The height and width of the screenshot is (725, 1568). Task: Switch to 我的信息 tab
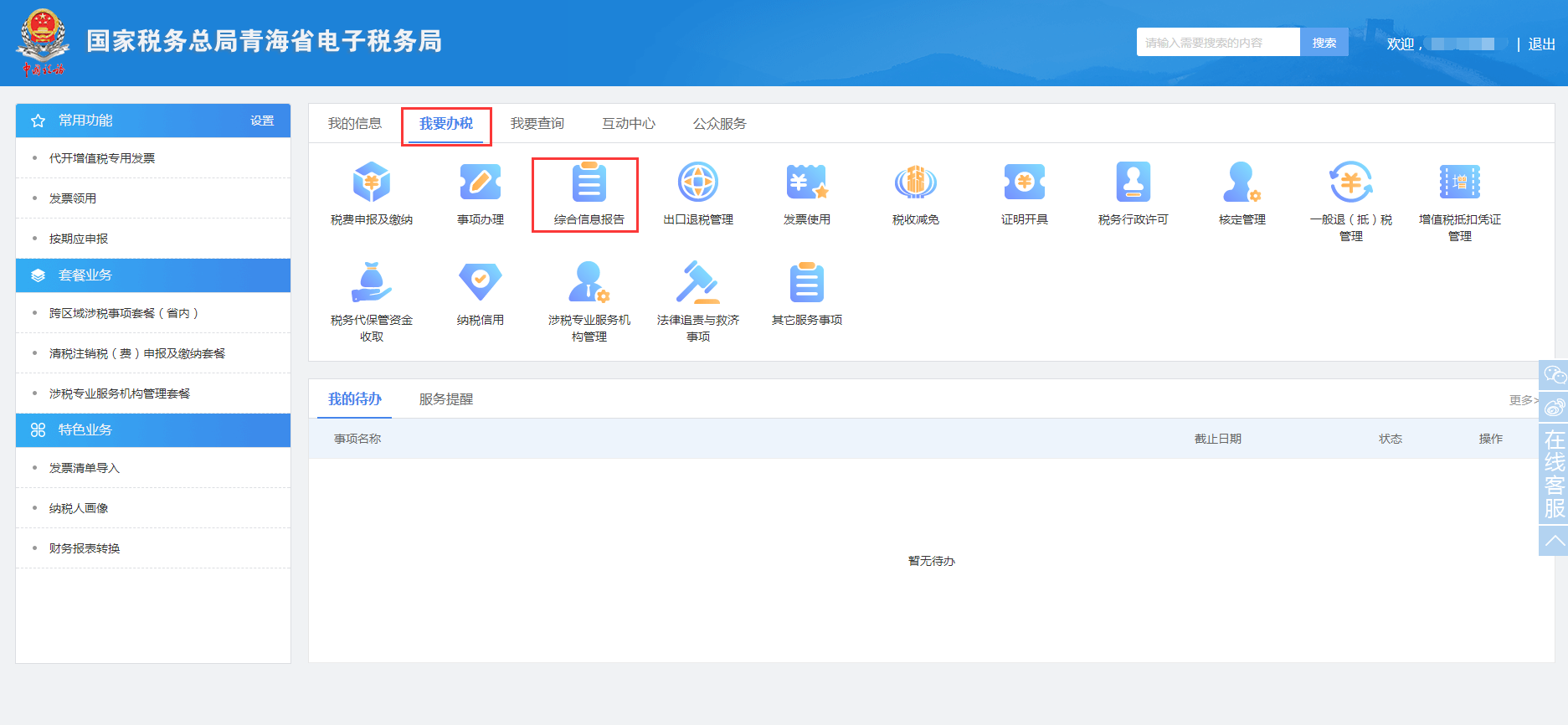[x=355, y=123]
